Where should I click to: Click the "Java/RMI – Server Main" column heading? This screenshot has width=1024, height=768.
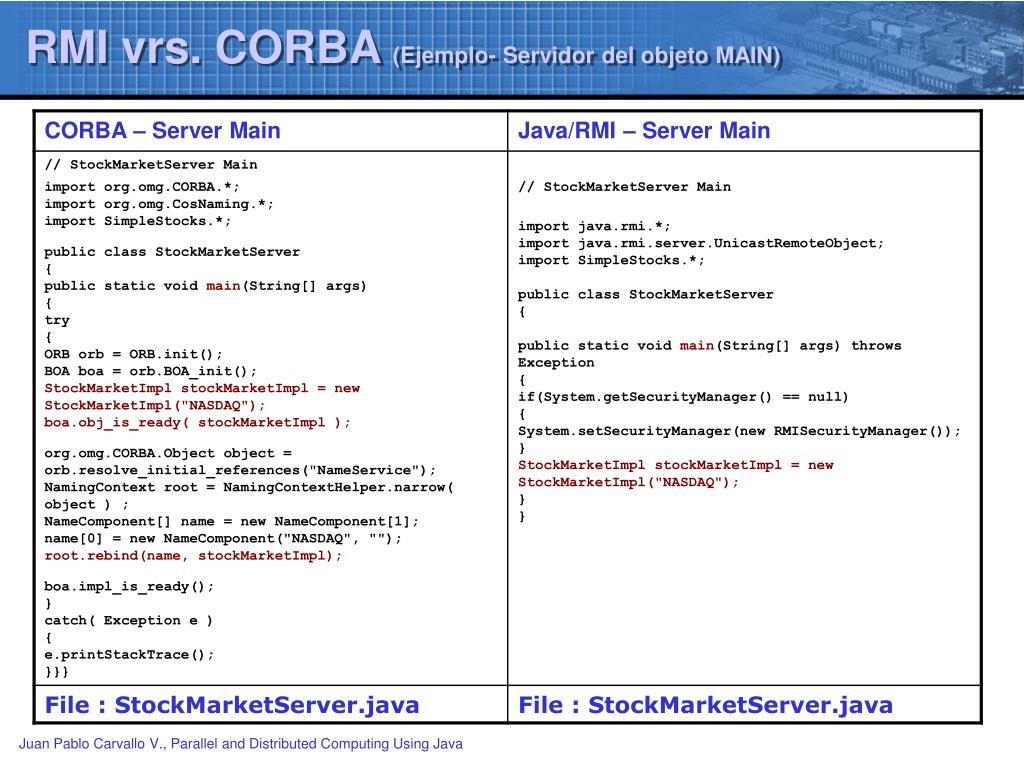[644, 131]
